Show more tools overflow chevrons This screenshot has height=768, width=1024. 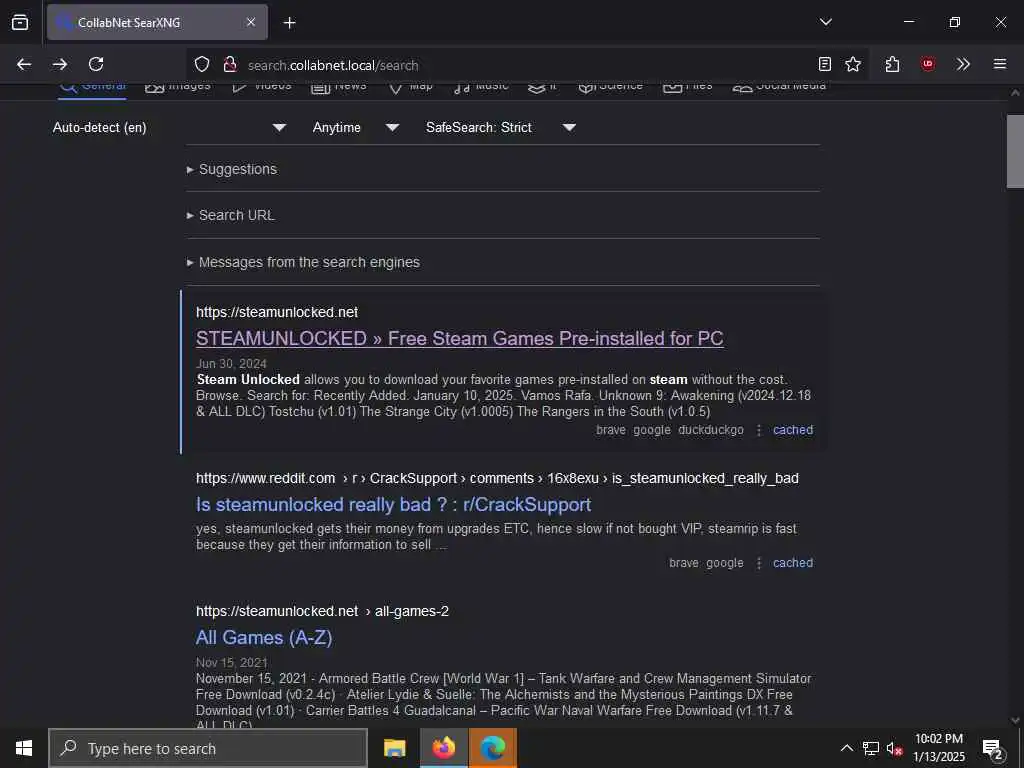[x=963, y=64]
